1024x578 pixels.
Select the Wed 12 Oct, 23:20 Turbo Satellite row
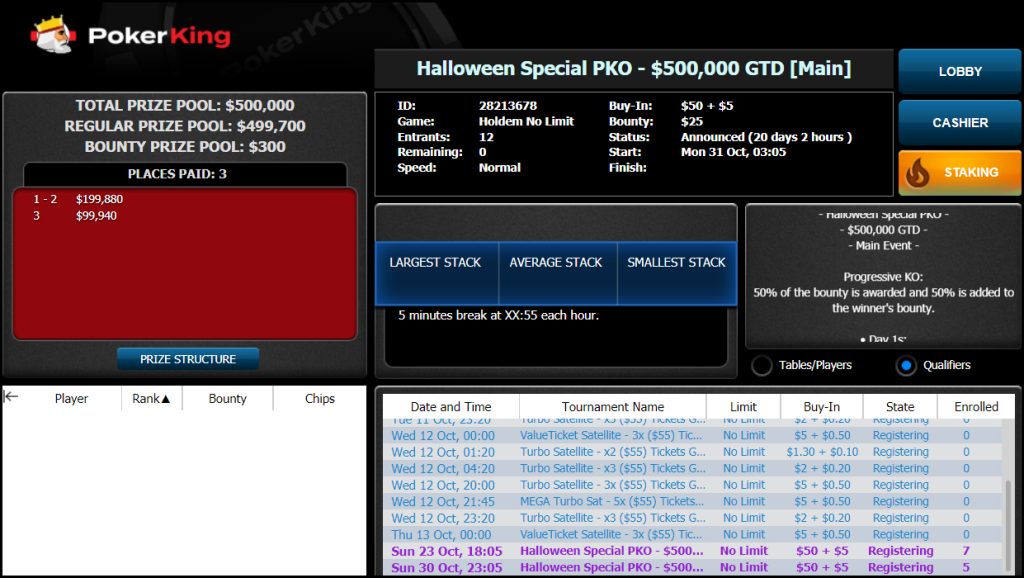tap(692, 518)
